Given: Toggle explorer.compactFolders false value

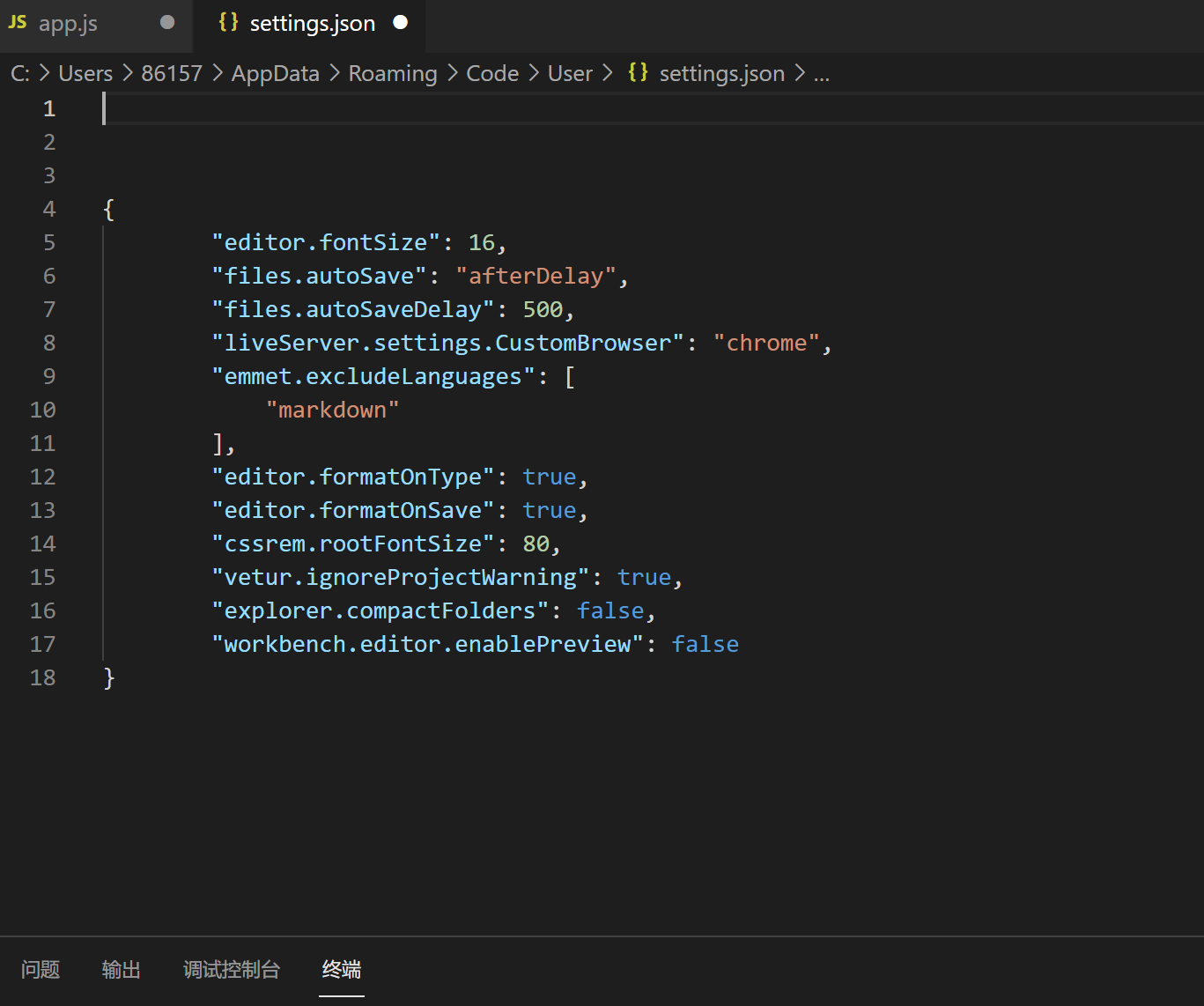Looking at the screenshot, I should click(610, 610).
